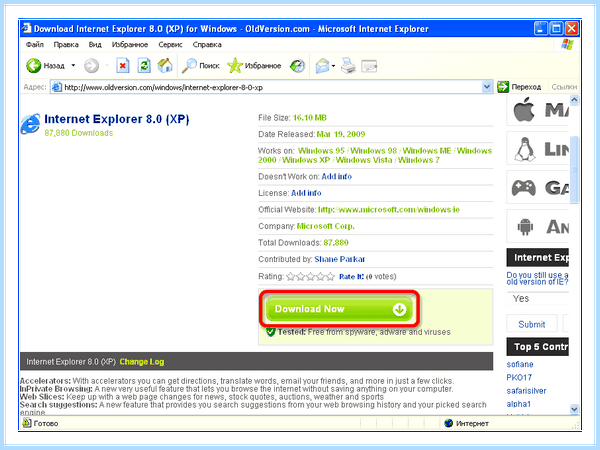Expand the address bar dropdown arrow
Image resolution: width=600 pixels, height=450 pixels.
(486, 87)
